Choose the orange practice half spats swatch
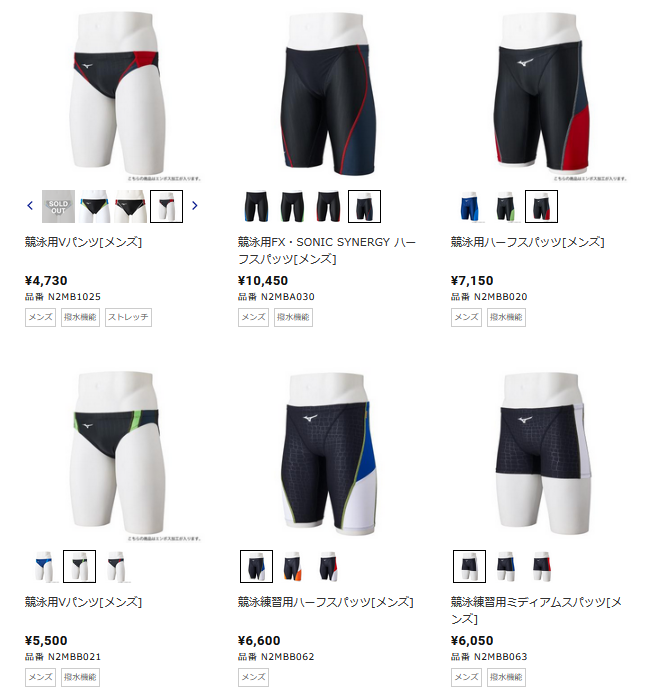The image size is (647, 691). point(292,566)
